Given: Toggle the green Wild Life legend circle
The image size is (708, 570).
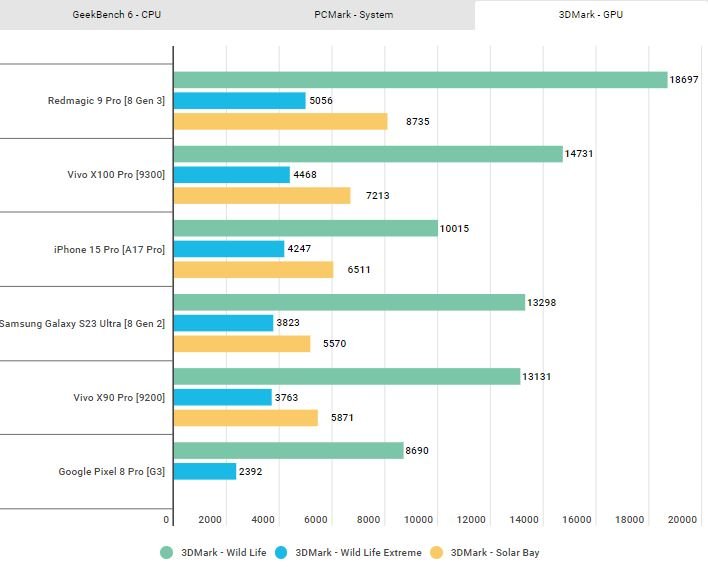Looking at the screenshot, I should pos(168,552).
